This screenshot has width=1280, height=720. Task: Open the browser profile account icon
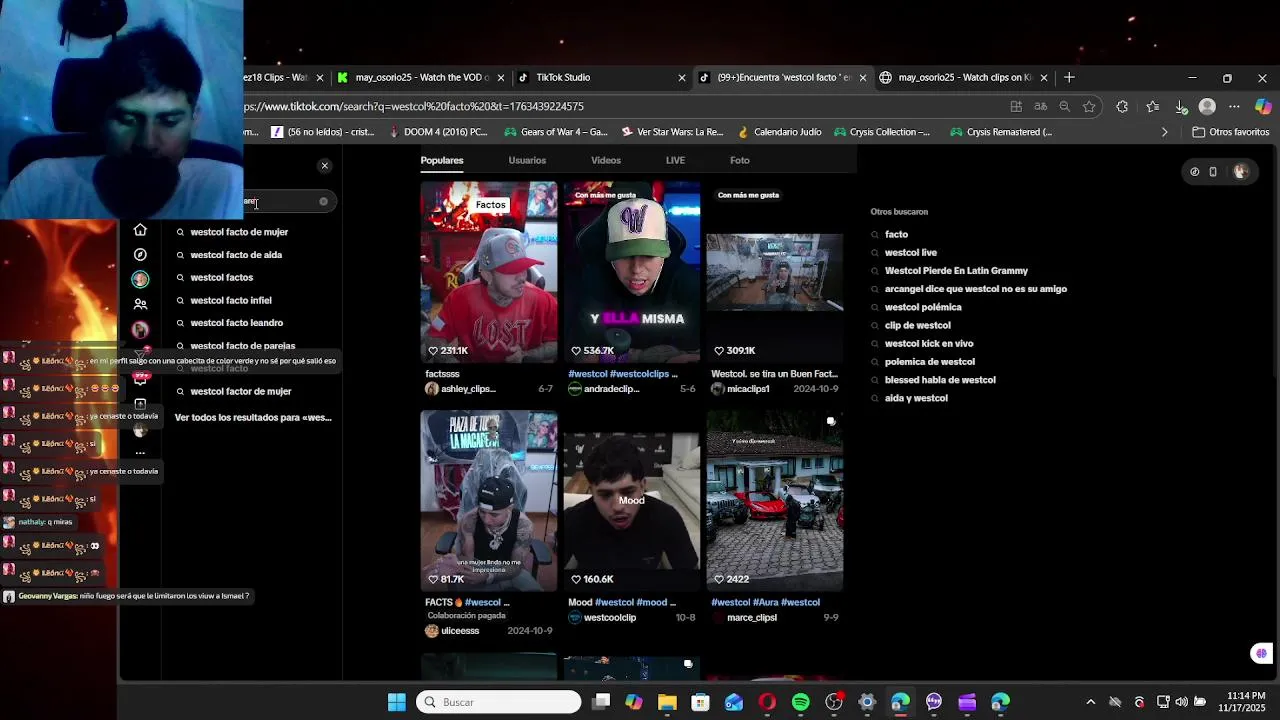click(1207, 107)
